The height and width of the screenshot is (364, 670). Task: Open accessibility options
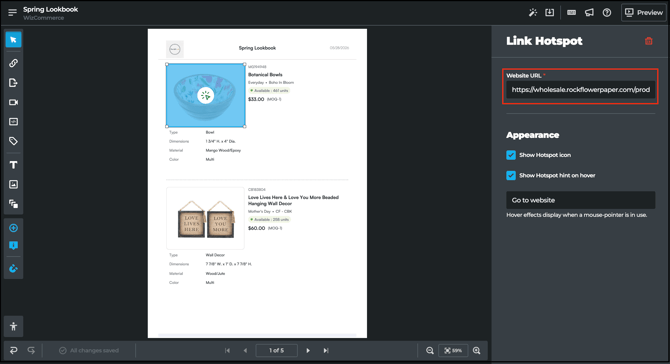pyautogui.click(x=13, y=326)
